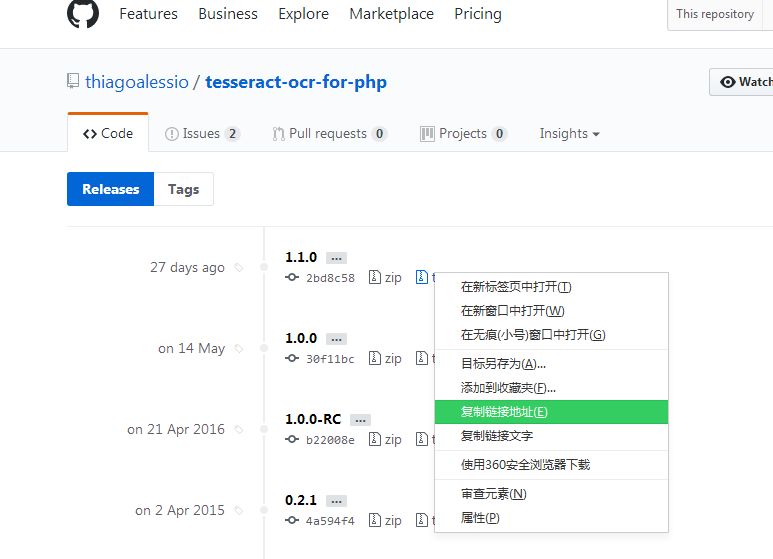Choose 属性(P) from context menu
Viewport: 773px width, 559px height.
click(551, 518)
